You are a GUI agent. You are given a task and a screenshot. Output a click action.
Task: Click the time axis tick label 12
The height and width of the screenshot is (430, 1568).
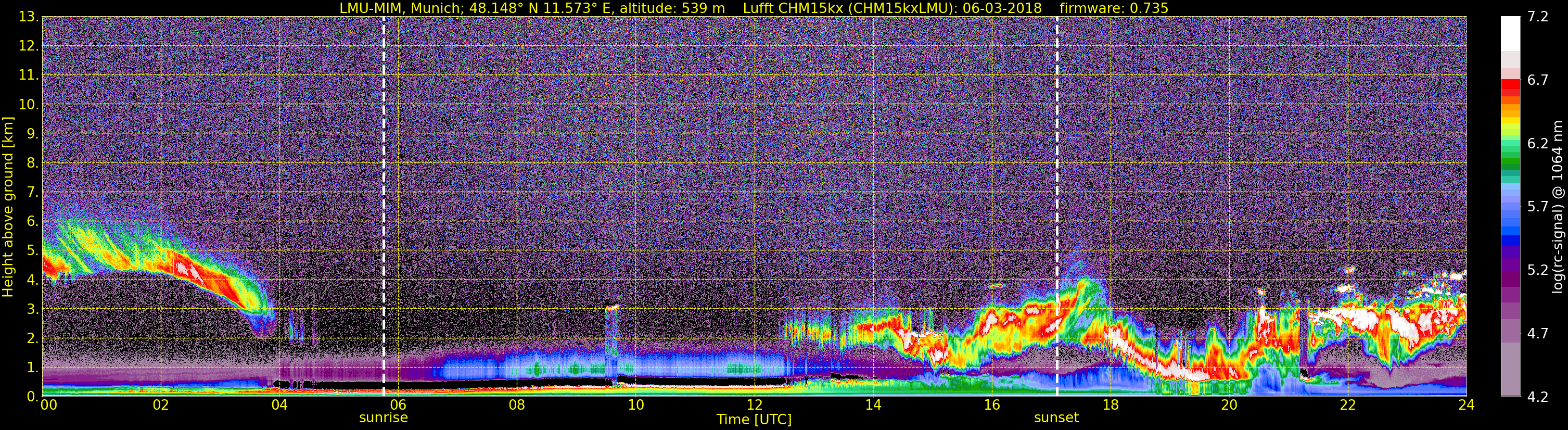(754, 405)
